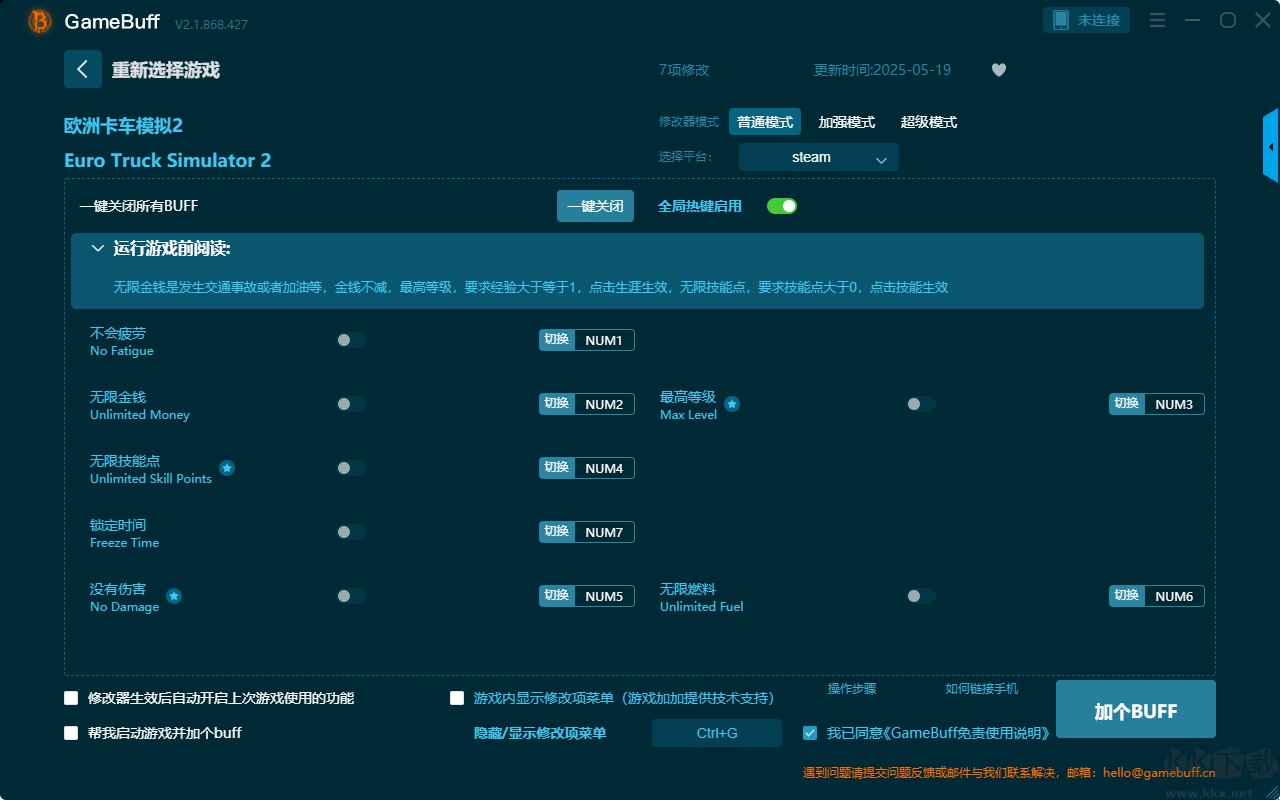Click the NUM7 hotkey field
Viewport: 1280px width, 800px height.
pyautogui.click(x=604, y=532)
